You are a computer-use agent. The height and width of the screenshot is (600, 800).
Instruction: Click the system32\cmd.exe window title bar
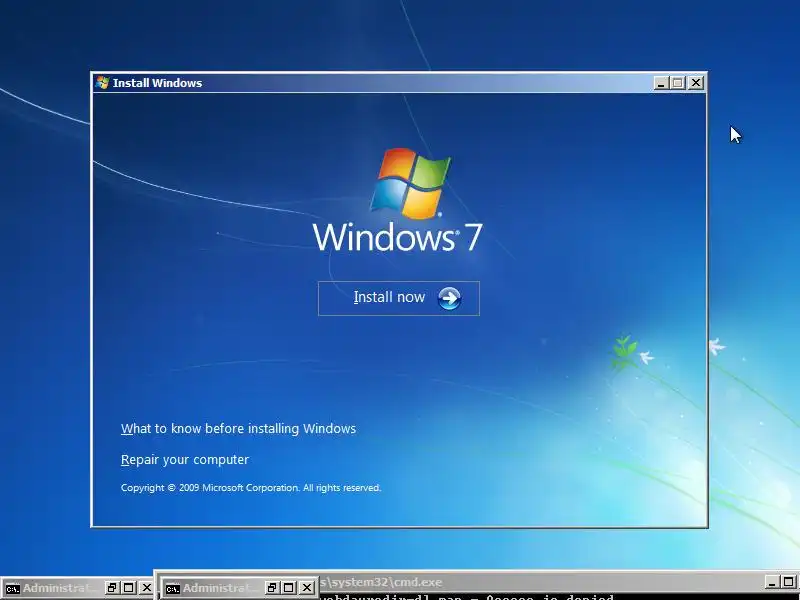(541, 582)
